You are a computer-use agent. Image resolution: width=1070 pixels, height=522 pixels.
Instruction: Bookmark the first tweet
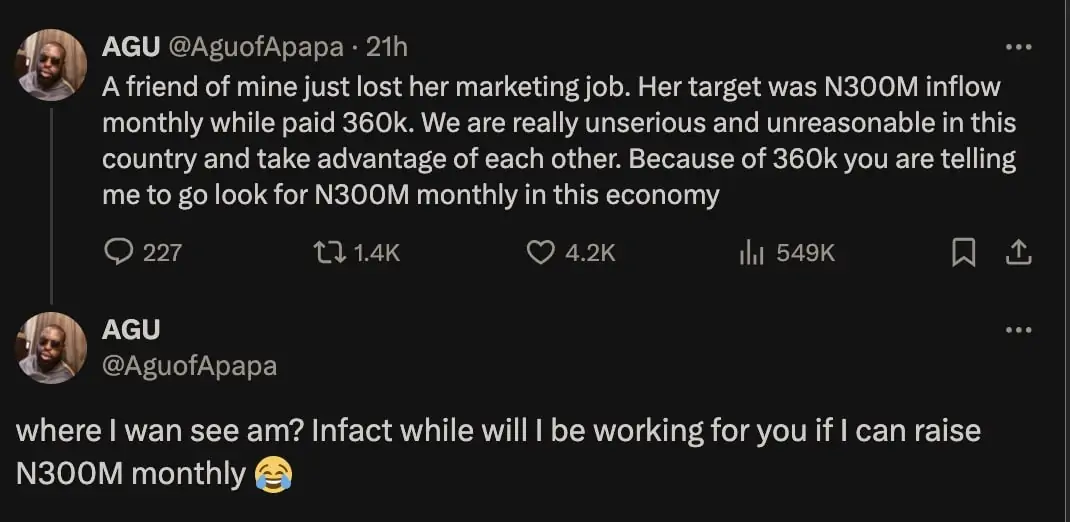pyautogui.click(x=963, y=253)
